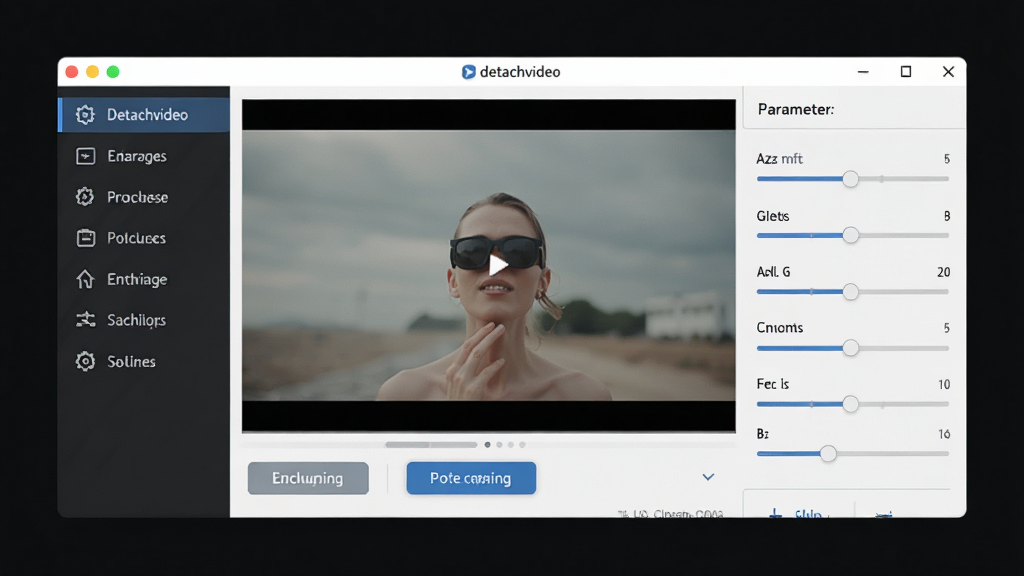Click the detachvideo logo in title bar
Image resolution: width=1024 pixels, height=576 pixels.
click(468, 72)
